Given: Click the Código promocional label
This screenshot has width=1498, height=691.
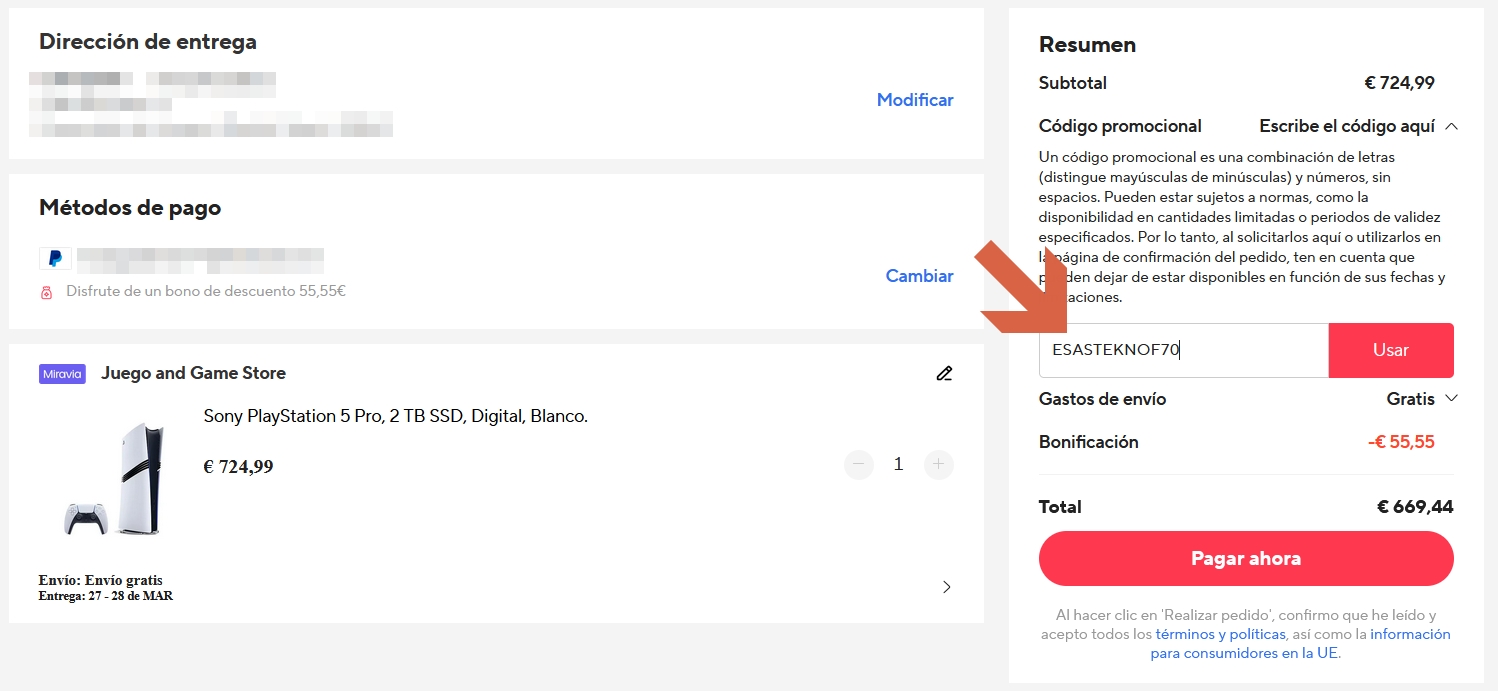Looking at the screenshot, I should 1120,126.
